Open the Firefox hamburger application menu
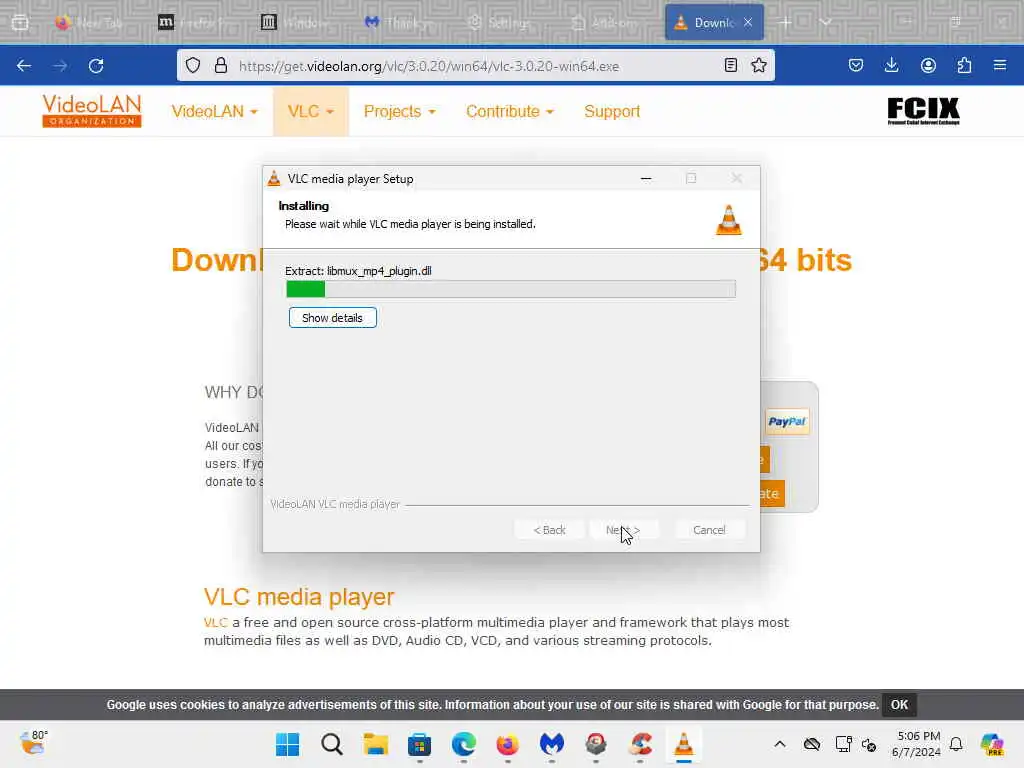The image size is (1024, 768). (x=1000, y=65)
